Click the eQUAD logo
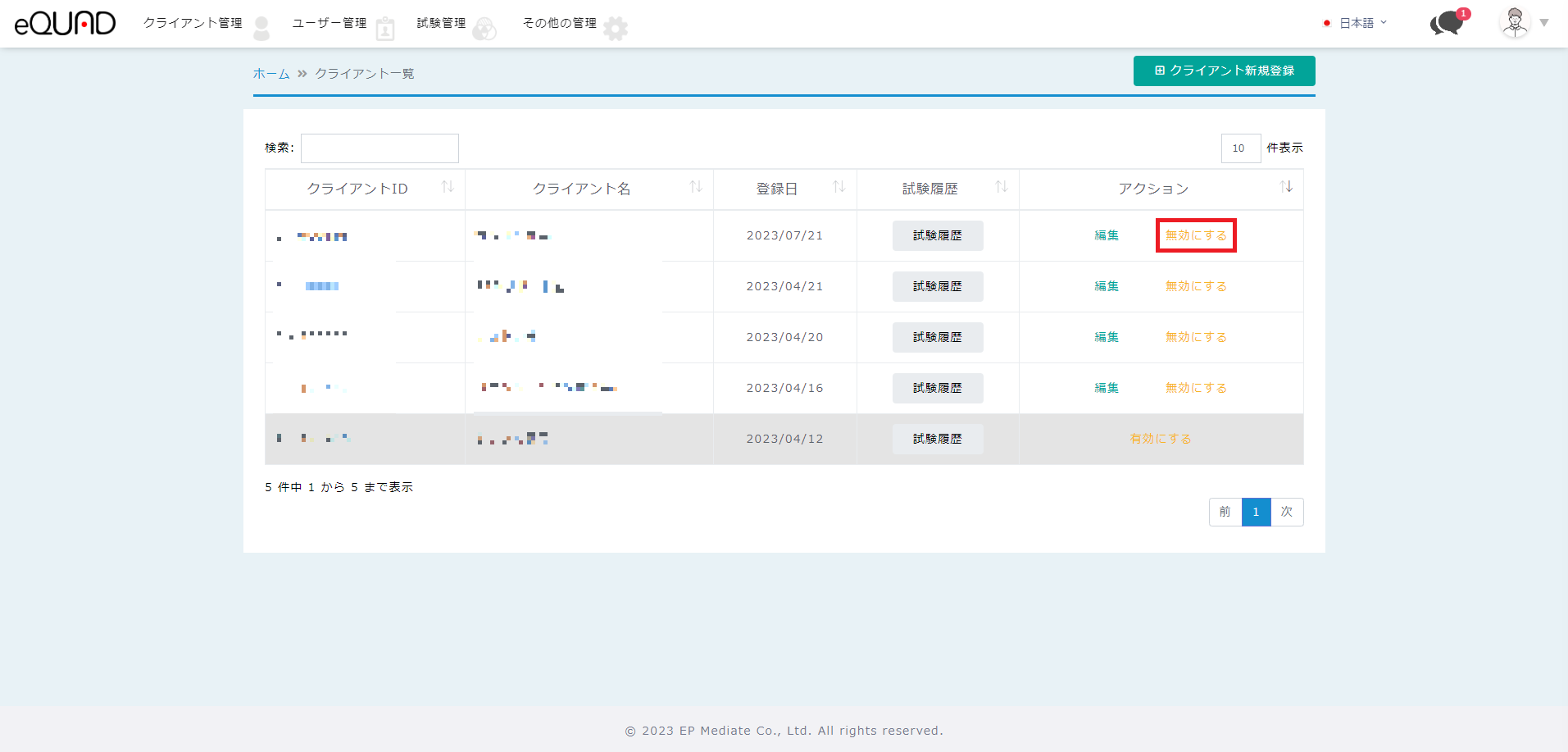Image resolution: width=1568 pixels, height=752 pixels. pos(65,23)
